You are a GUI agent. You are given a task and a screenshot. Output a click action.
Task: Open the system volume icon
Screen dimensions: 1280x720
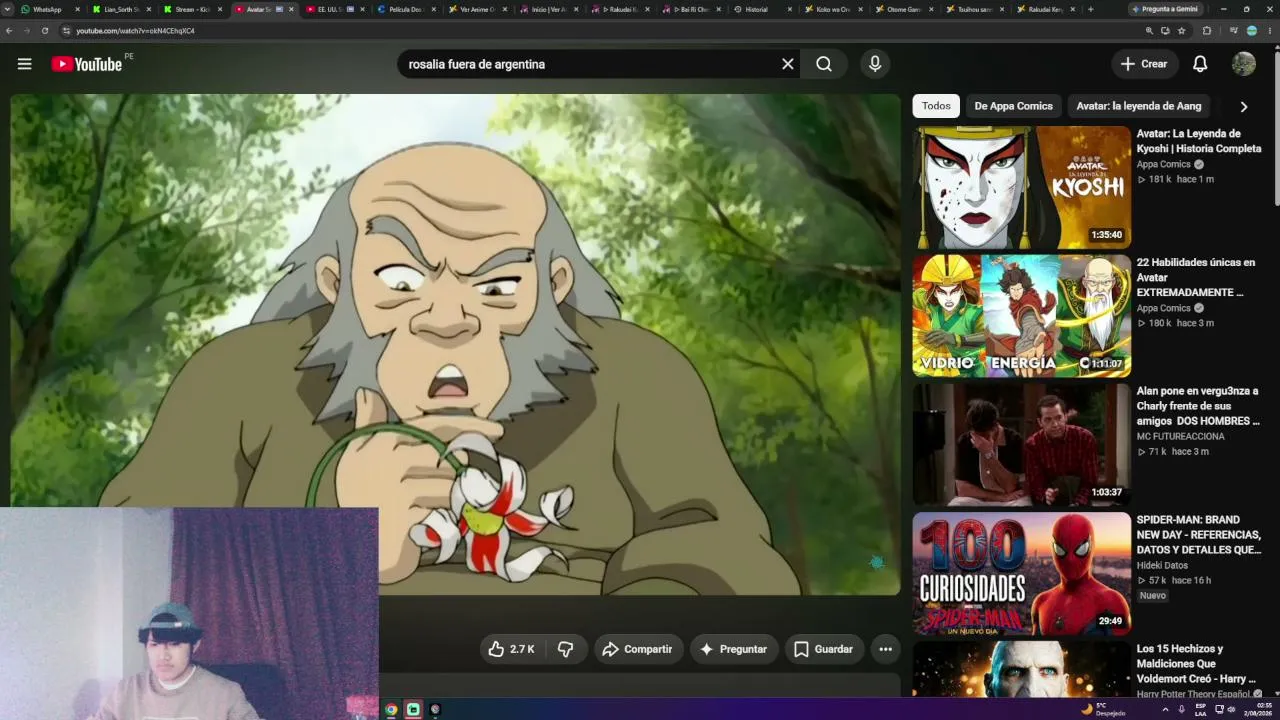click(1232, 709)
